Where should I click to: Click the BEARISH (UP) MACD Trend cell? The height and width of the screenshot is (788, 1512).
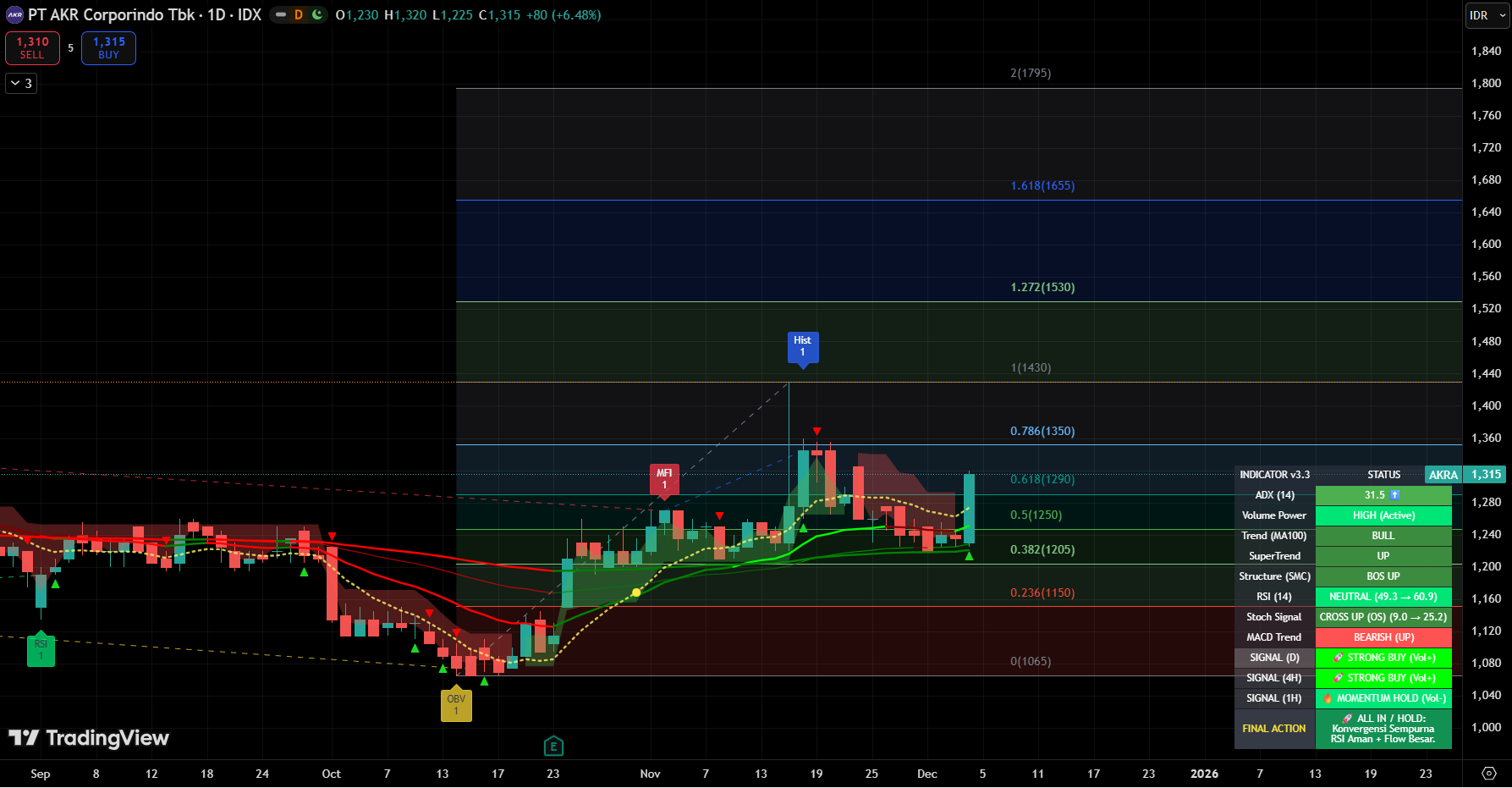(1383, 637)
